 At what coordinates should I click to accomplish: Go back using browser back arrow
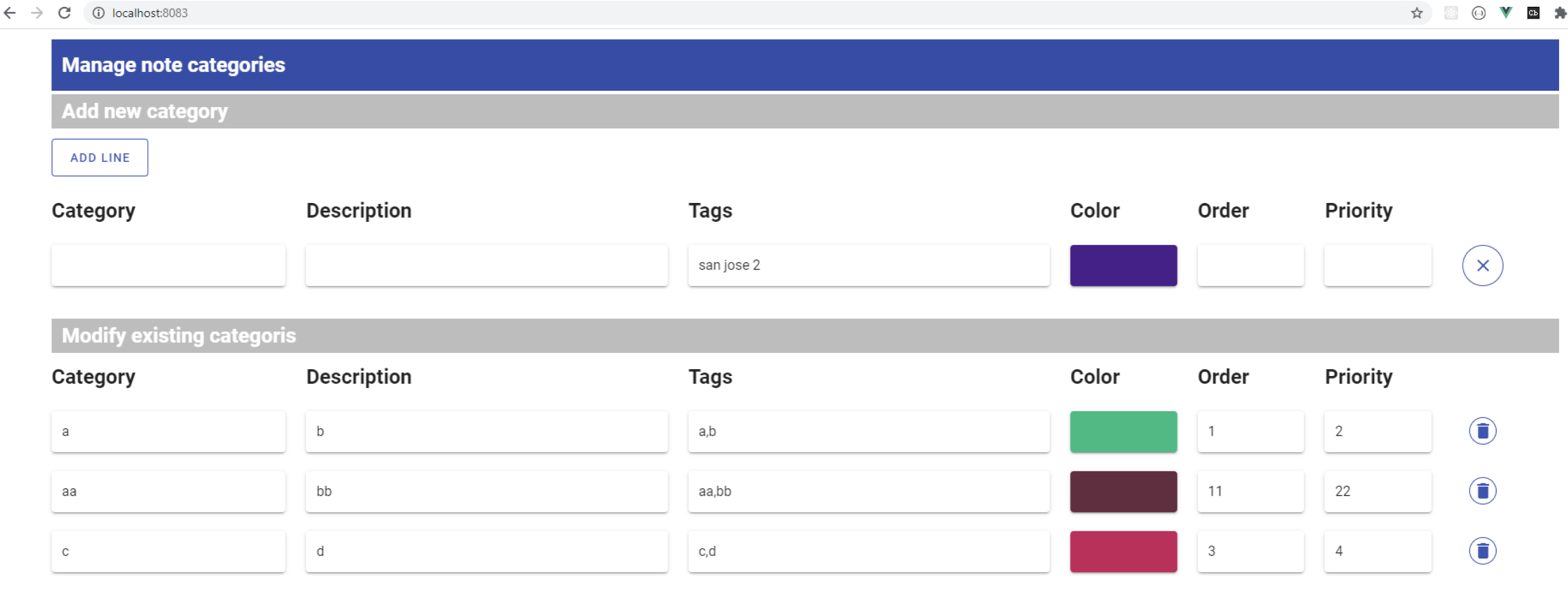10,13
